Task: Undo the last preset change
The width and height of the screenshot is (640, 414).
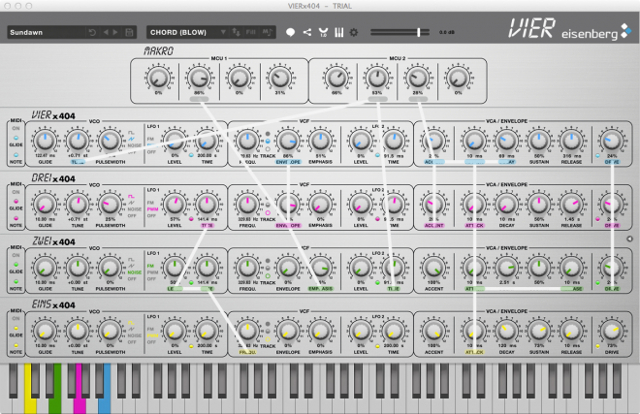Action: (x=92, y=32)
